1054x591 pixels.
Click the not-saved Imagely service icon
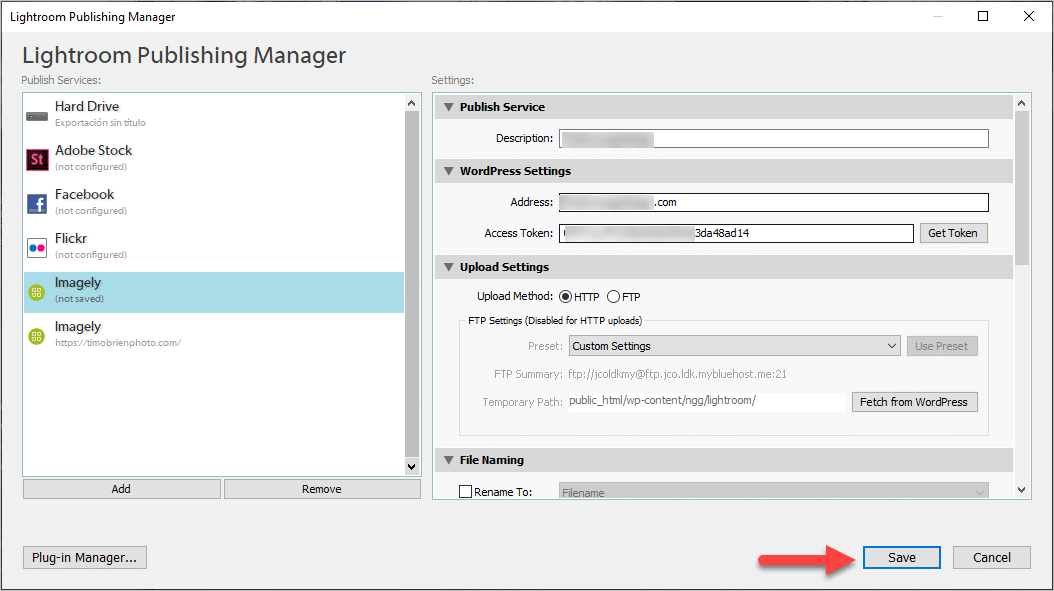(x=36, y=292)
